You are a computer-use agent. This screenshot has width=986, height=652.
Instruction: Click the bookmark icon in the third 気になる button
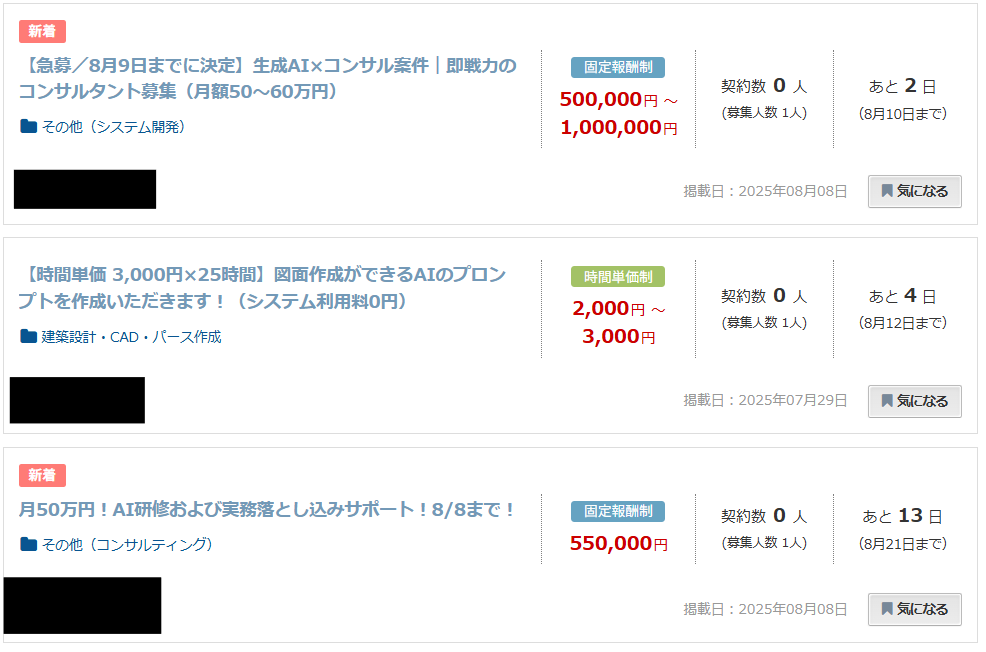[886, 609]
